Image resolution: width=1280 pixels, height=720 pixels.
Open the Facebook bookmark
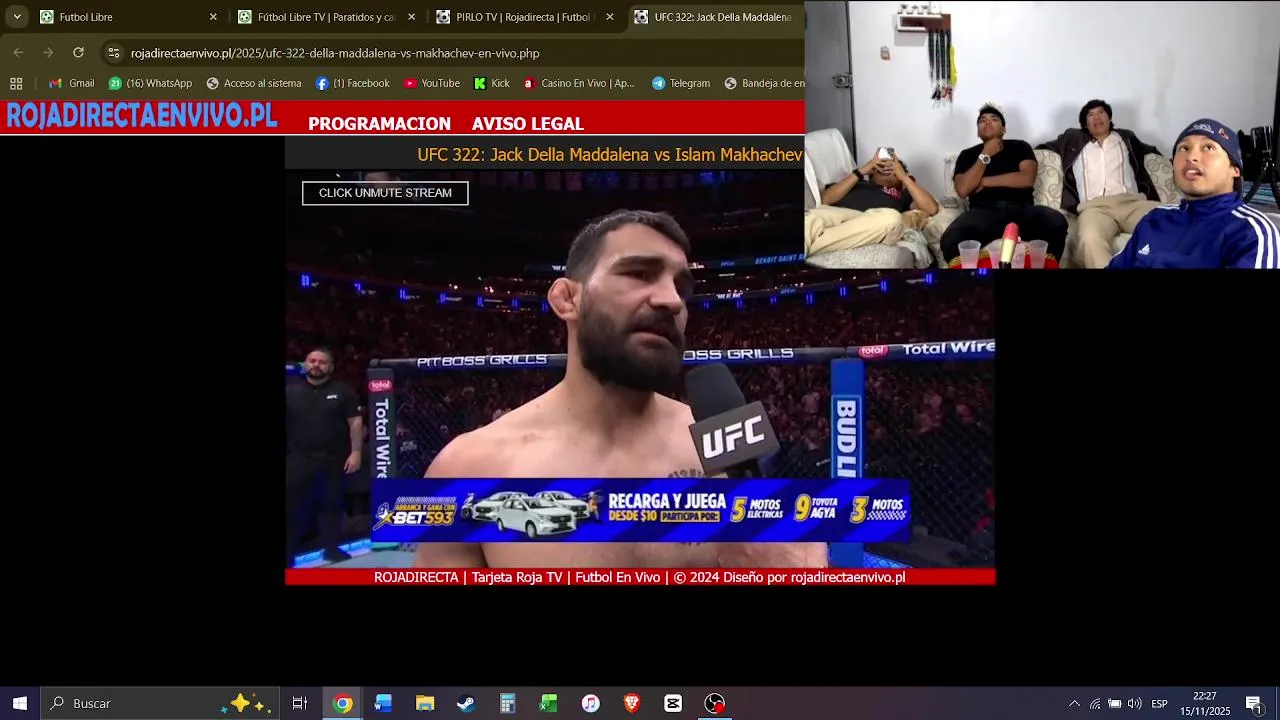352,83
